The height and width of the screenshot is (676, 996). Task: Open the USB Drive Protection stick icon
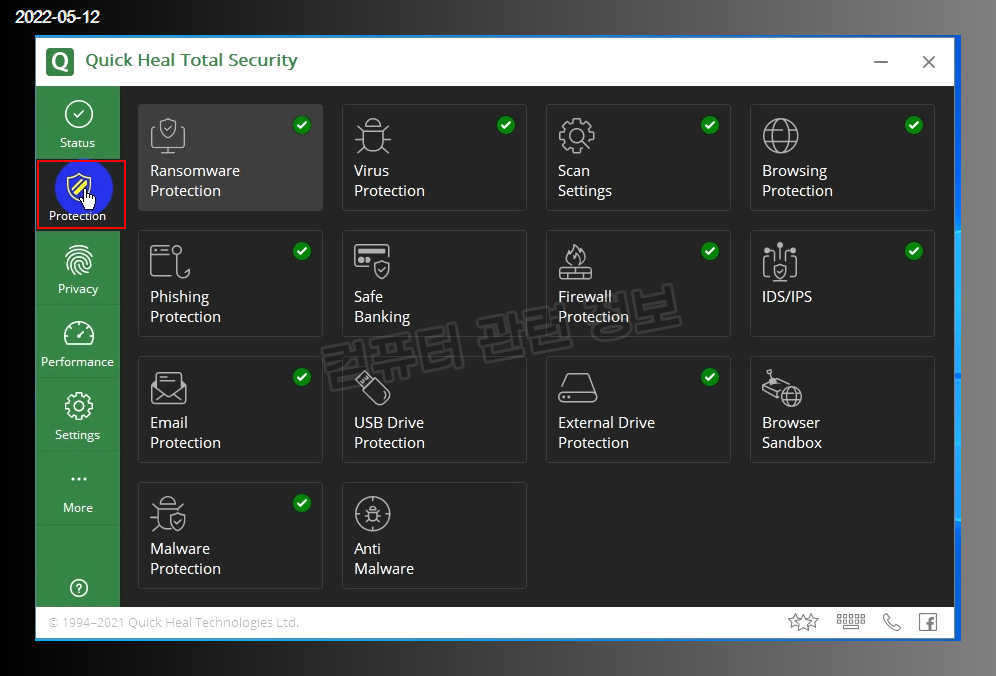point(372,388)
